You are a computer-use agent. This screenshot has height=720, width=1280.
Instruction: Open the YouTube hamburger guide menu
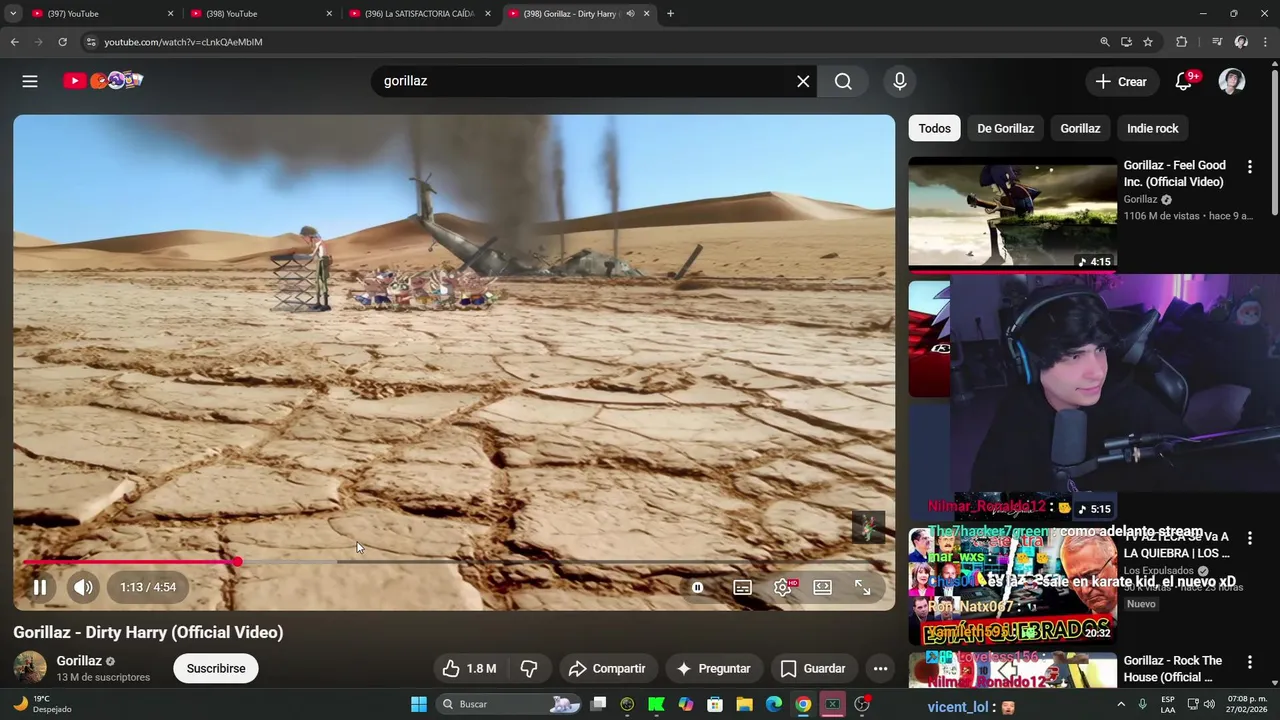[30, 81]
